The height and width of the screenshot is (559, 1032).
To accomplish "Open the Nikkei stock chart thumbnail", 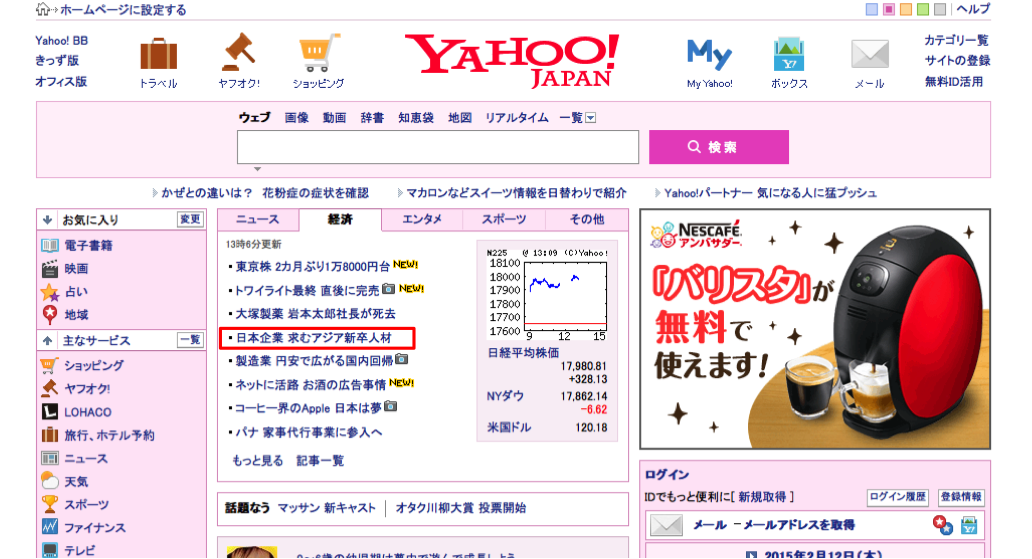I will tap(546, 291).
